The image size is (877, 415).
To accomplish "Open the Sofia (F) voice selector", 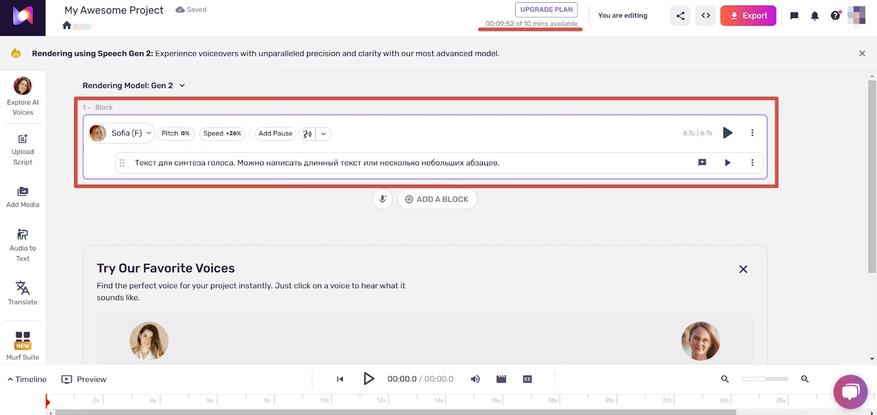I will pyautogui.click(x=122, y=133).
